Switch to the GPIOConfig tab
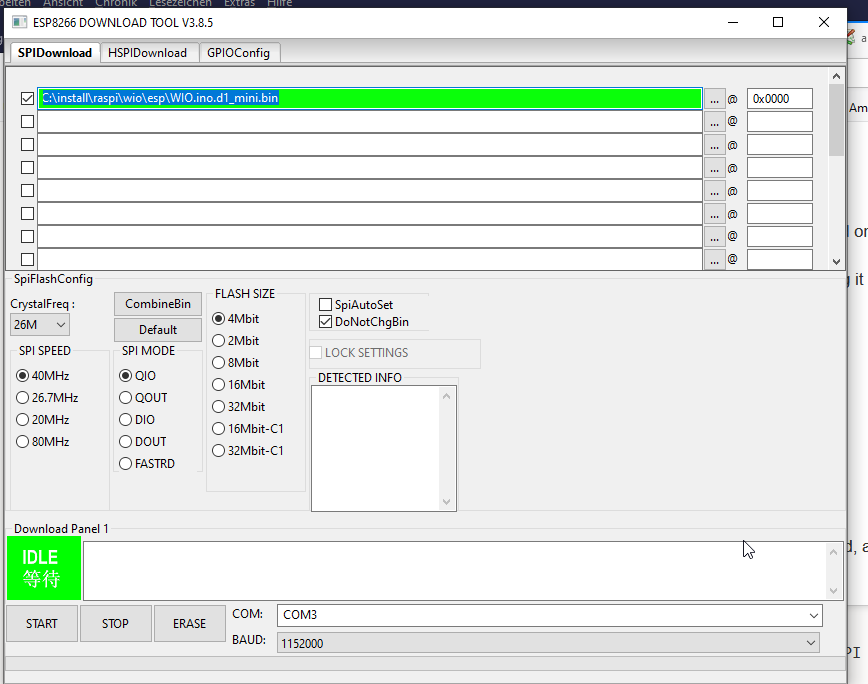 [239, 52]
